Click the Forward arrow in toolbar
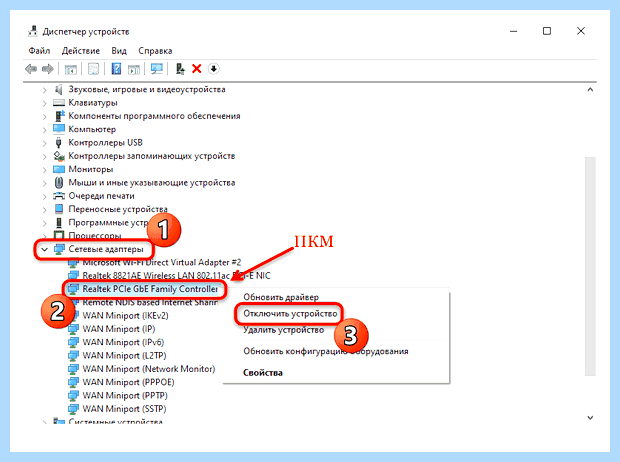The width and height of the screenshot is (620, 462). click(x=47, y=69)
